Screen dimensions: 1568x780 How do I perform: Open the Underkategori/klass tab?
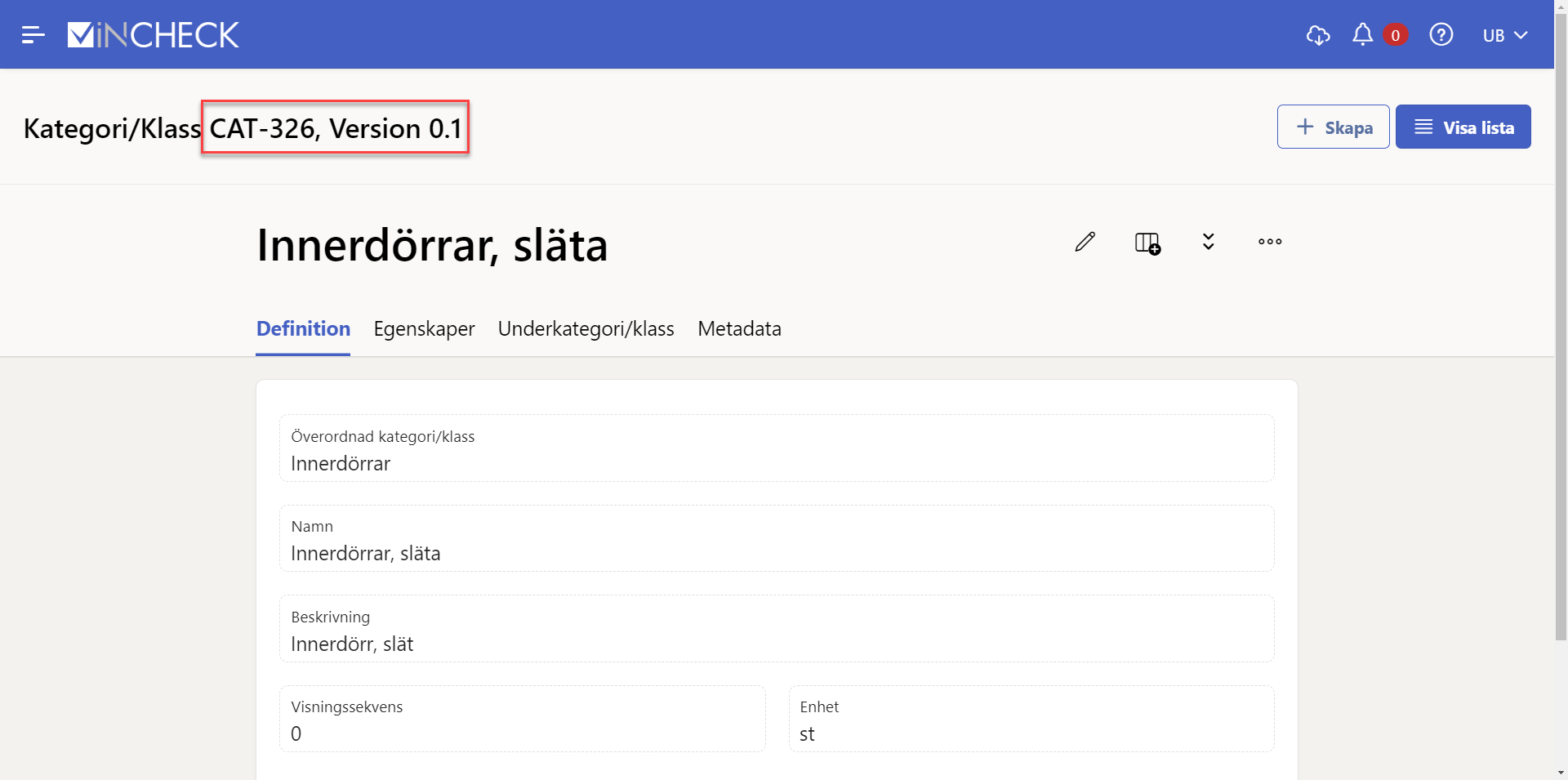point(586,328)
